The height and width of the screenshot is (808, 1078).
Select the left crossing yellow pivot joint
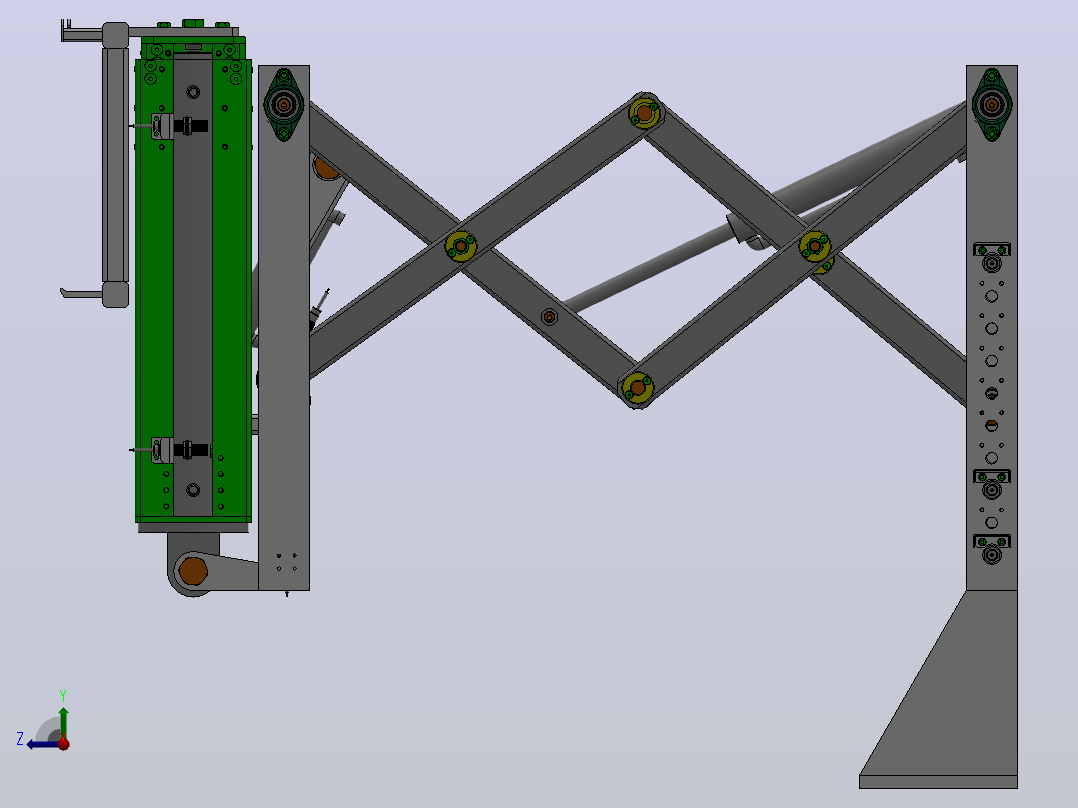461,246
